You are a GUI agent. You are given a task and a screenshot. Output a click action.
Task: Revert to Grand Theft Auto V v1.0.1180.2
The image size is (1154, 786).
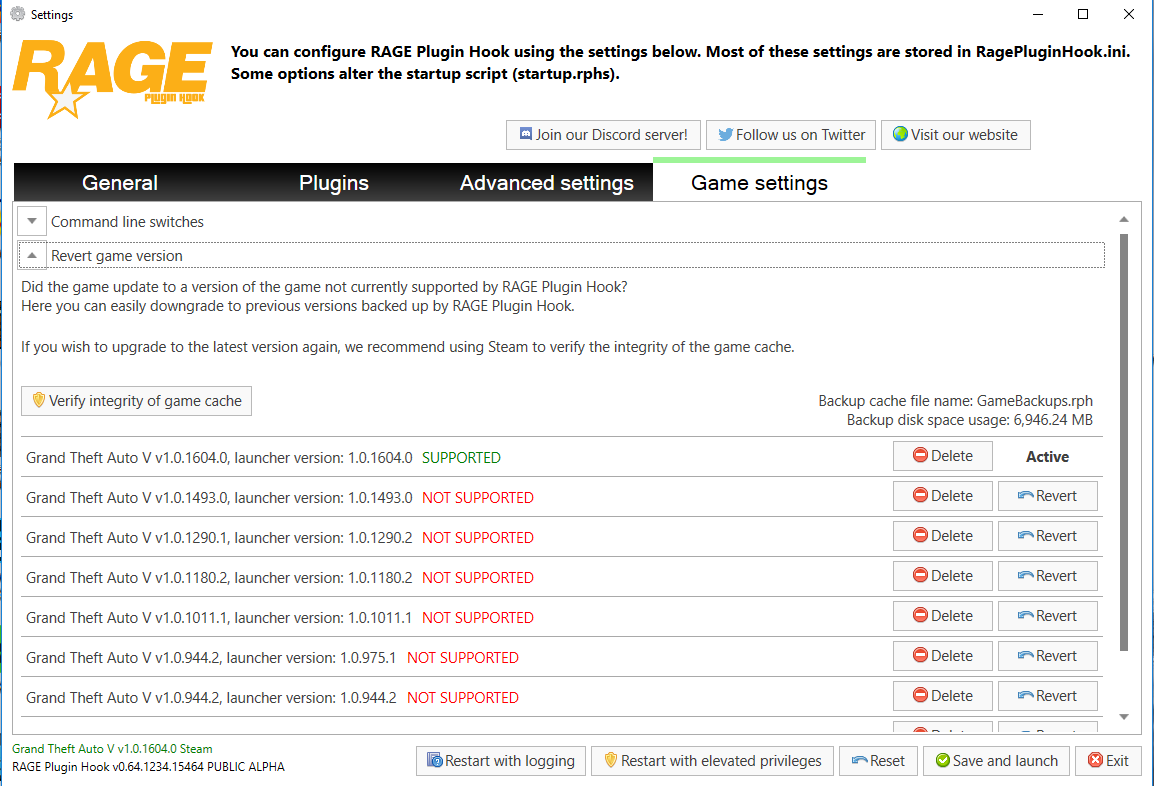pos(1047,576)
